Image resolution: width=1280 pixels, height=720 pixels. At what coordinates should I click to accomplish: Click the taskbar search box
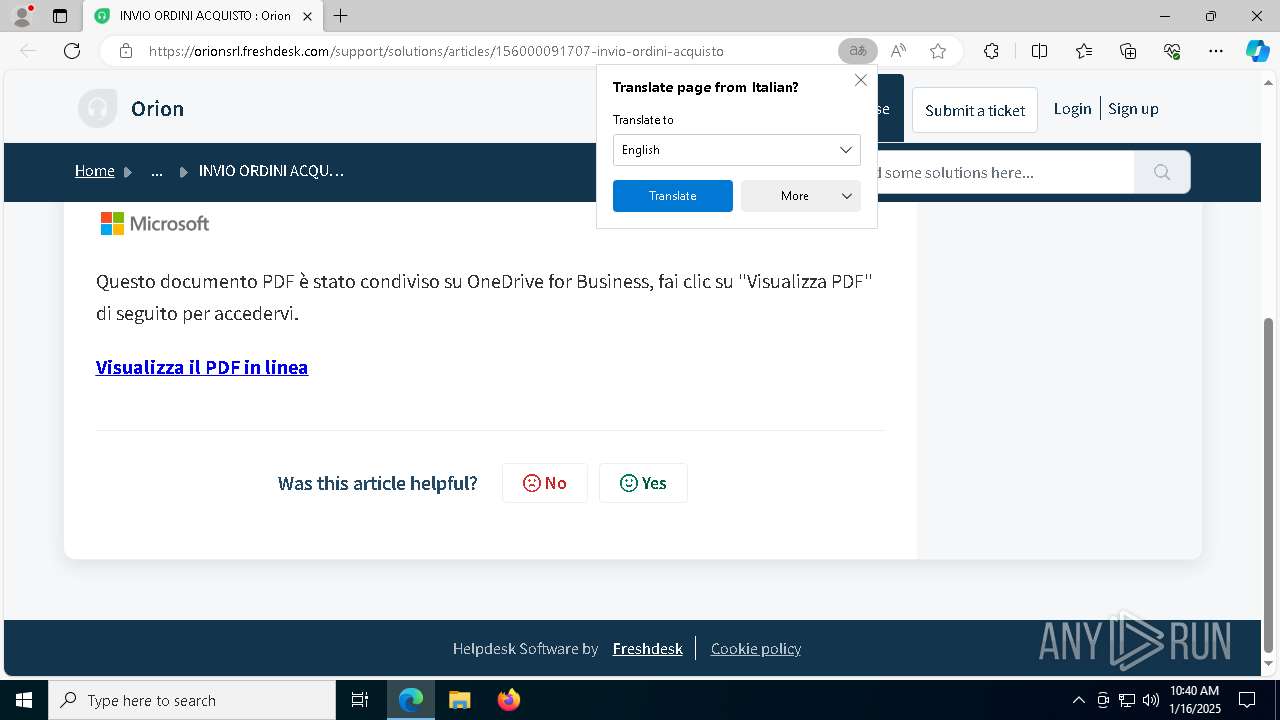point(192,700)
